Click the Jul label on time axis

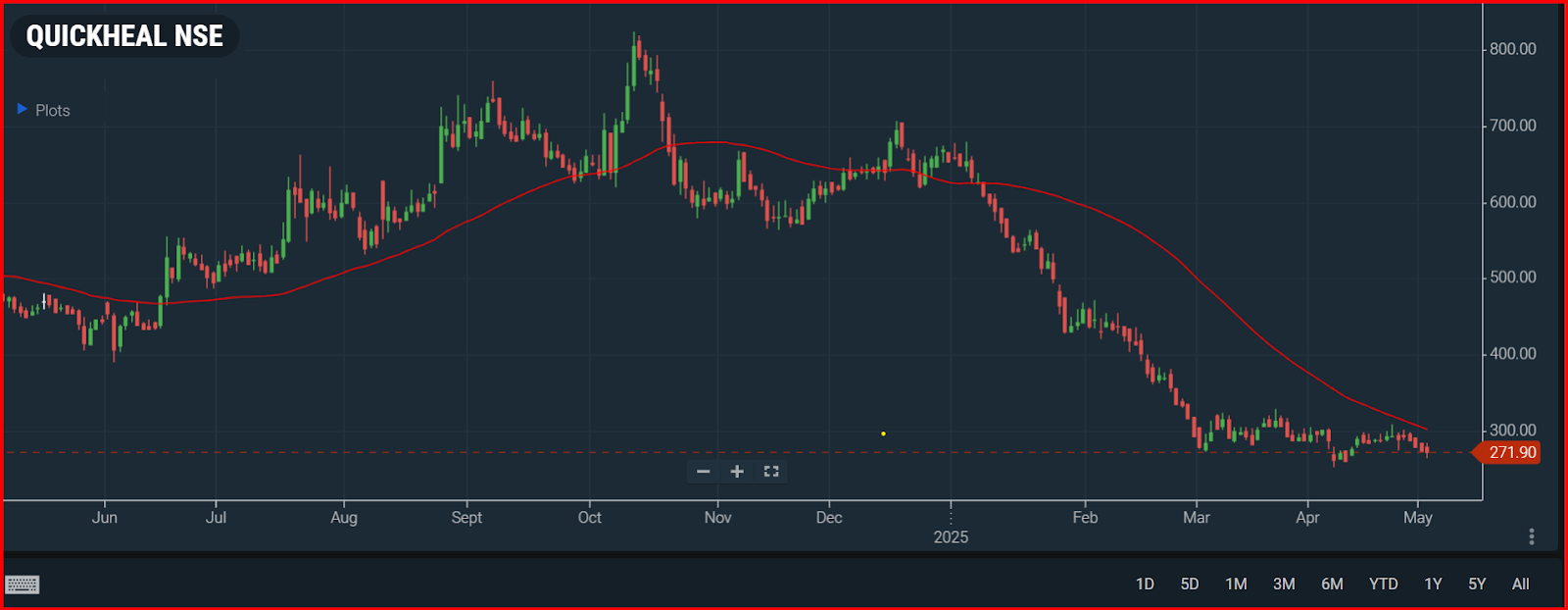pyautogui.click(x=216, y=518)
